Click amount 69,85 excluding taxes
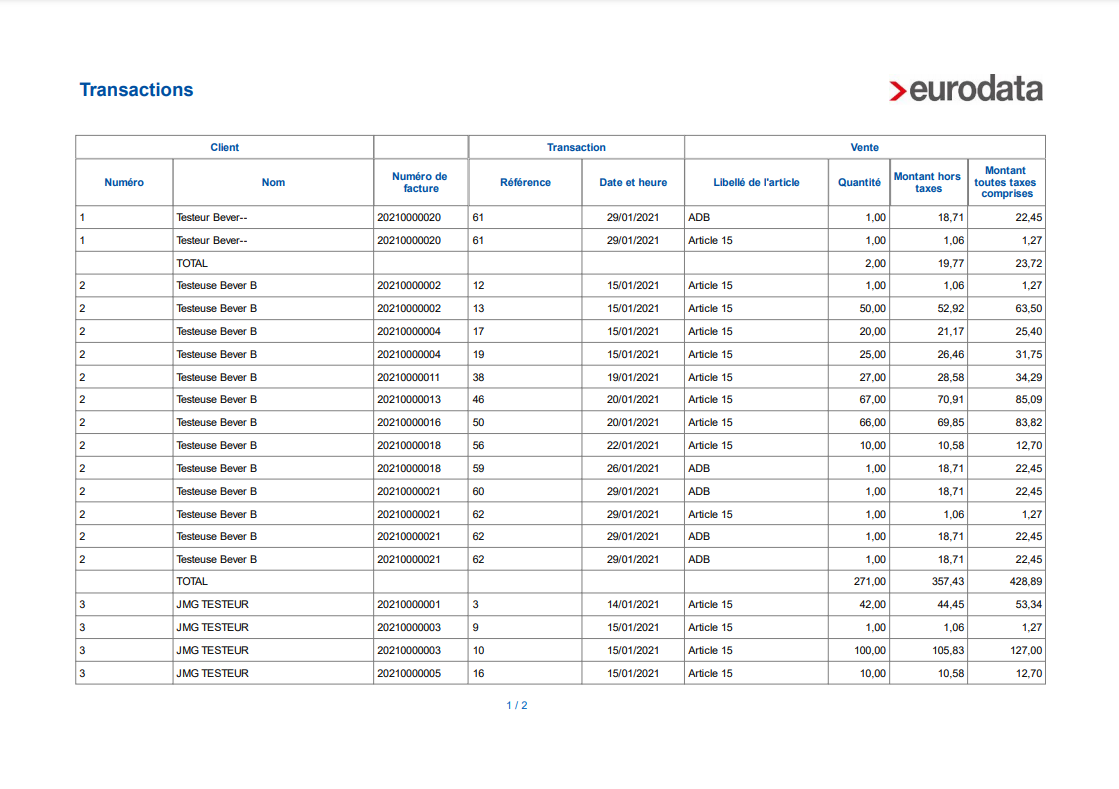Image resolution: width=1119 pixels, height=789 pixels. pyautogui.click(x=951, y=422)
